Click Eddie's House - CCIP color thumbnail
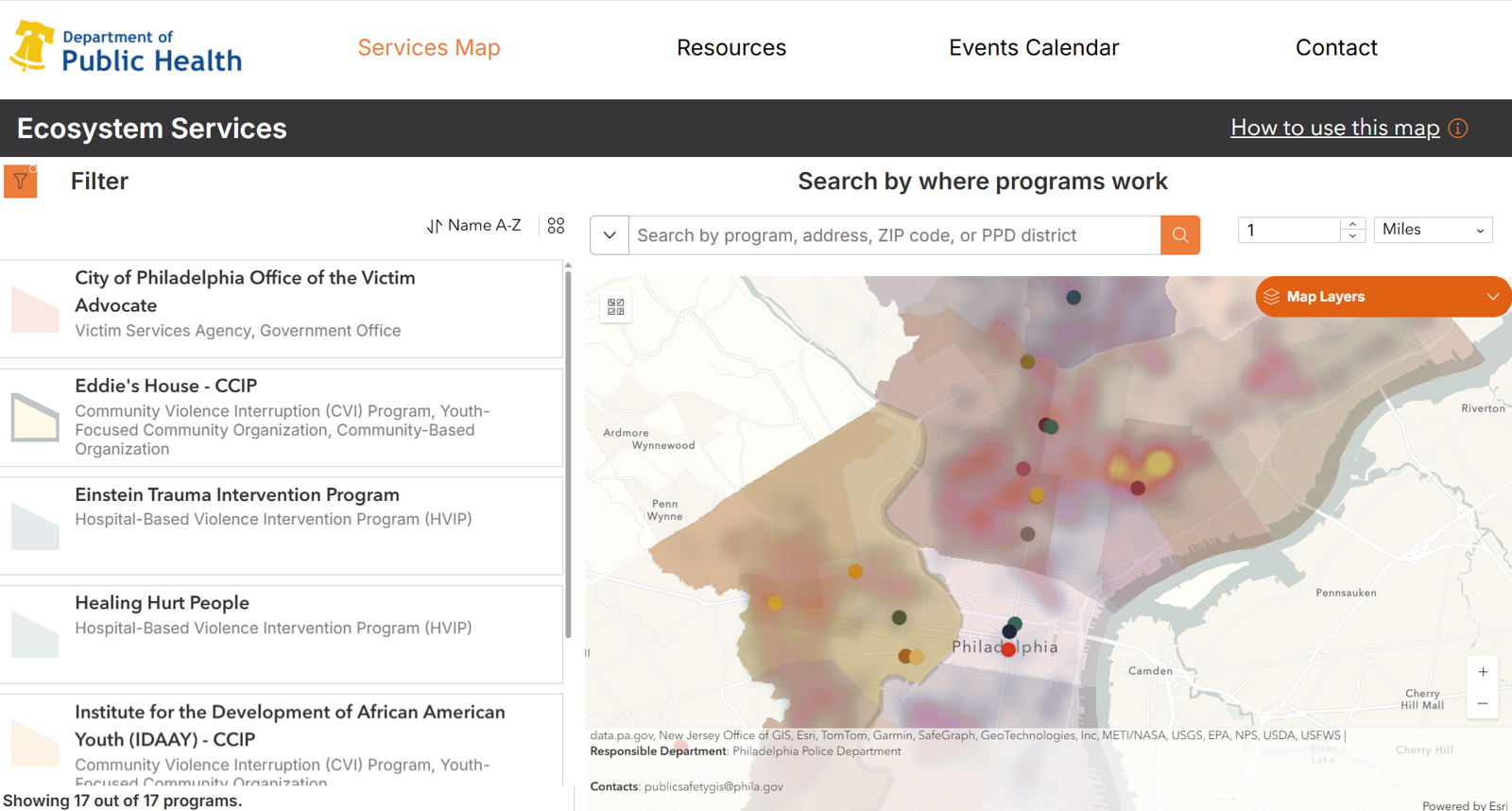This screenshot has height=811, width=1512. coord(35,418)
